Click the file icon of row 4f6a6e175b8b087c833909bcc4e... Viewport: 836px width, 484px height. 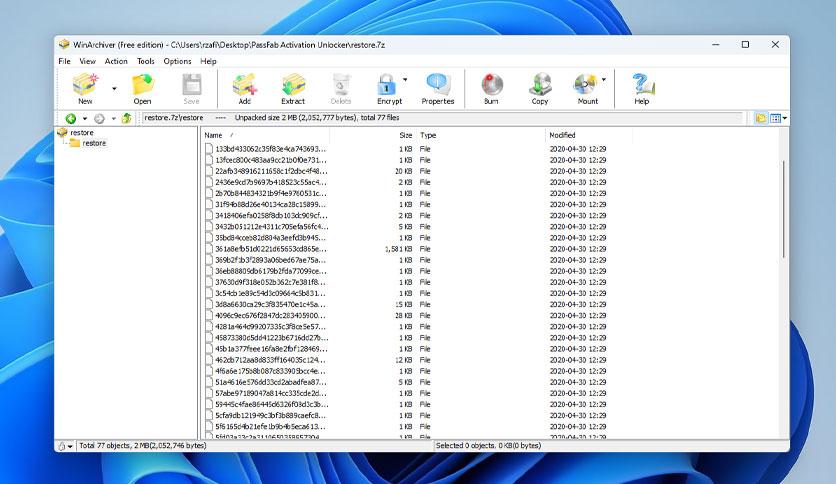(x=209, y=372)
